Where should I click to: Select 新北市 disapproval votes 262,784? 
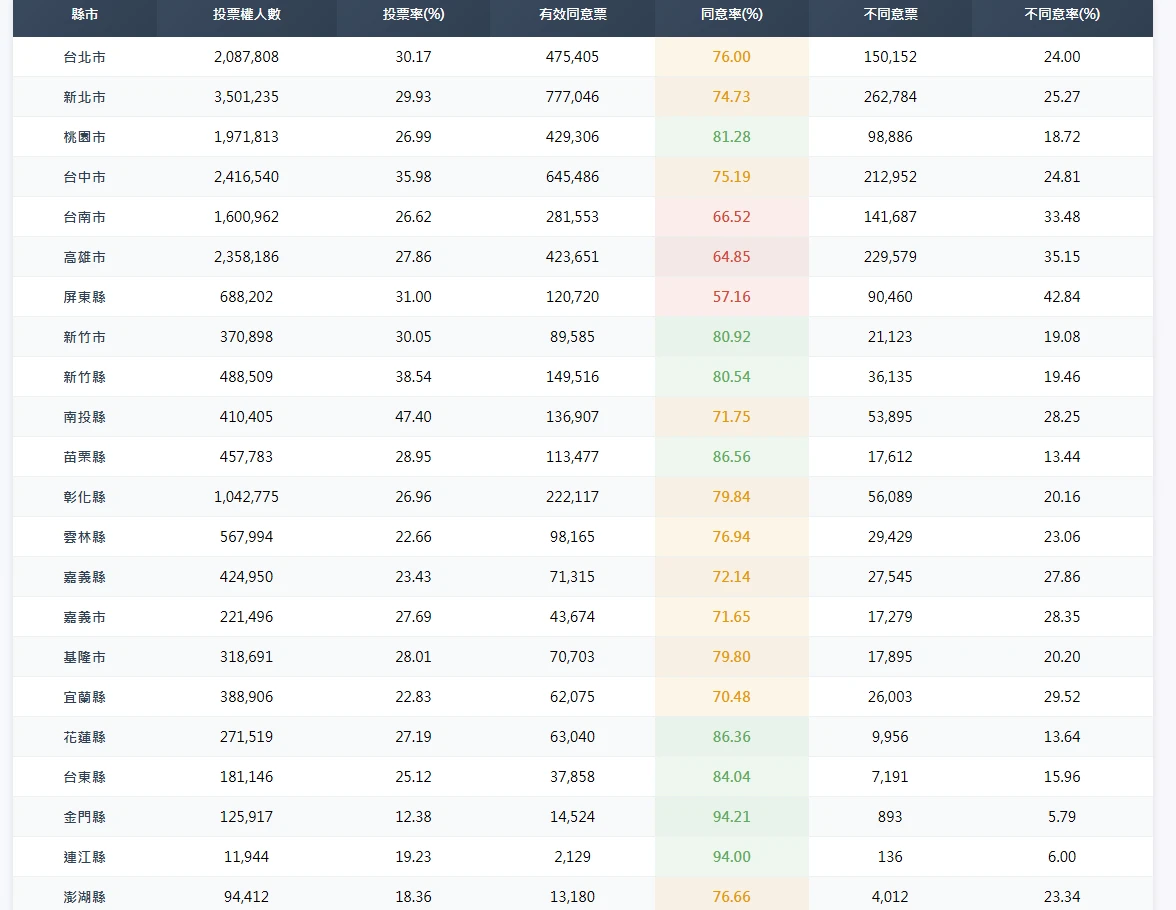click(890, 97)
